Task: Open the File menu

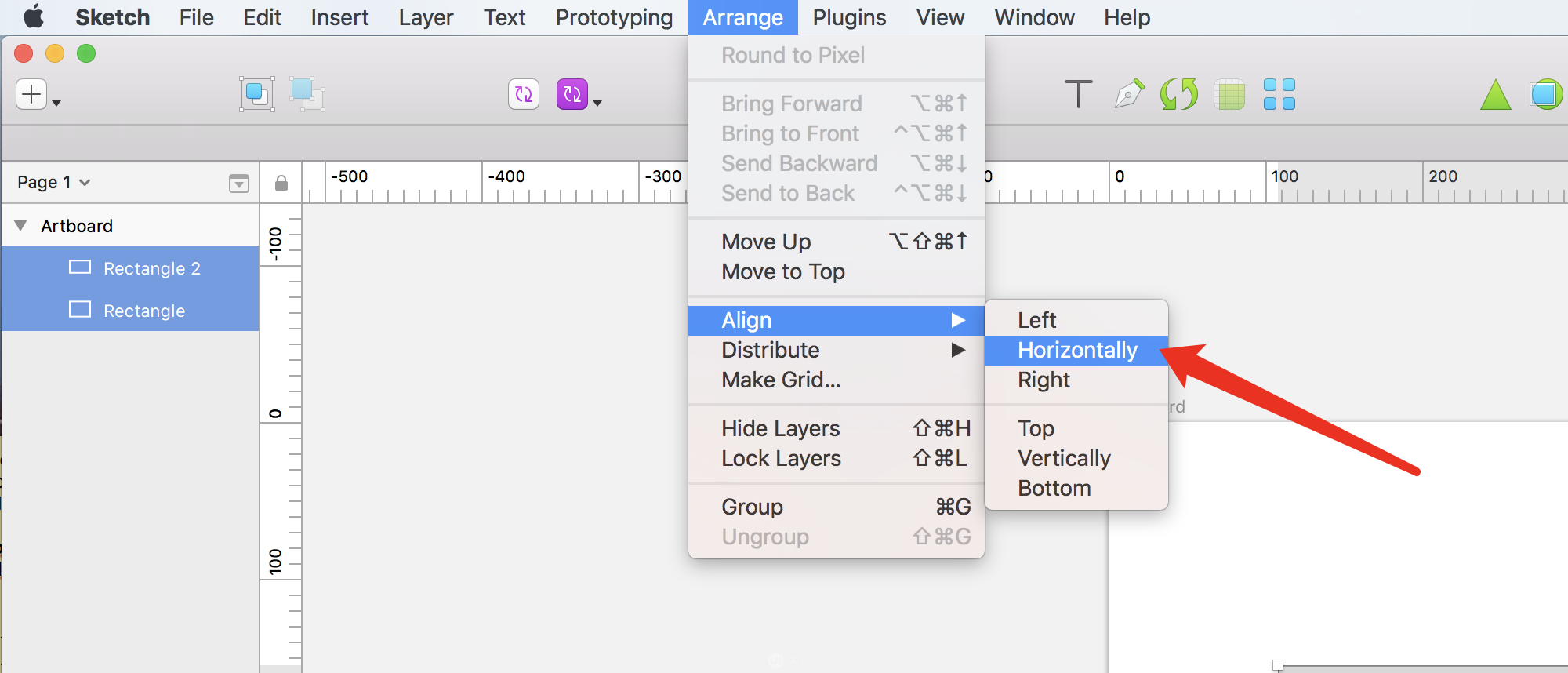Action: pyautogui.click(x=196, y=17)
